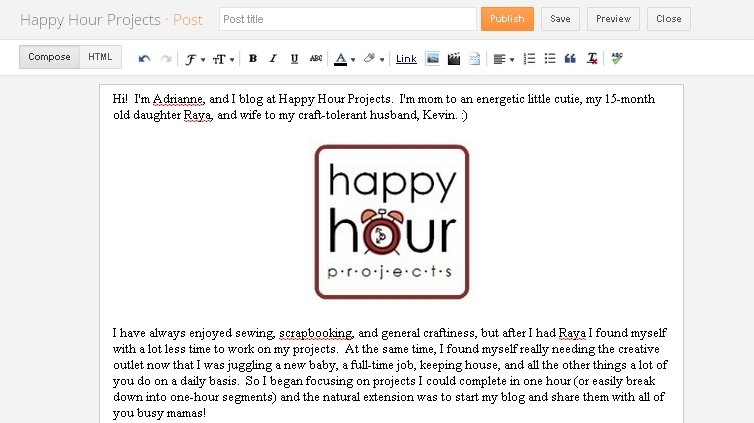Viewport: 754px width, 423px height.
Task: Apply blockquote formatting
Action: (x=570, y=59)
